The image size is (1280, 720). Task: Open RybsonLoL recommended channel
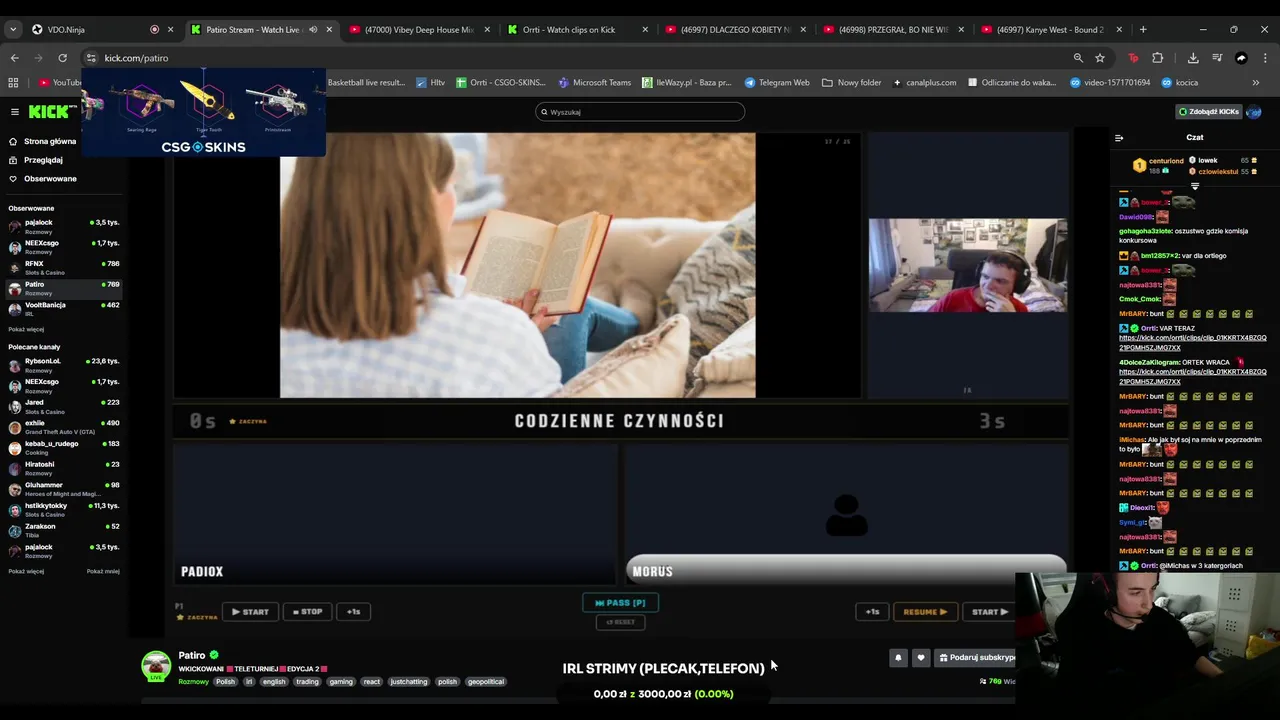tap(63, 365)
